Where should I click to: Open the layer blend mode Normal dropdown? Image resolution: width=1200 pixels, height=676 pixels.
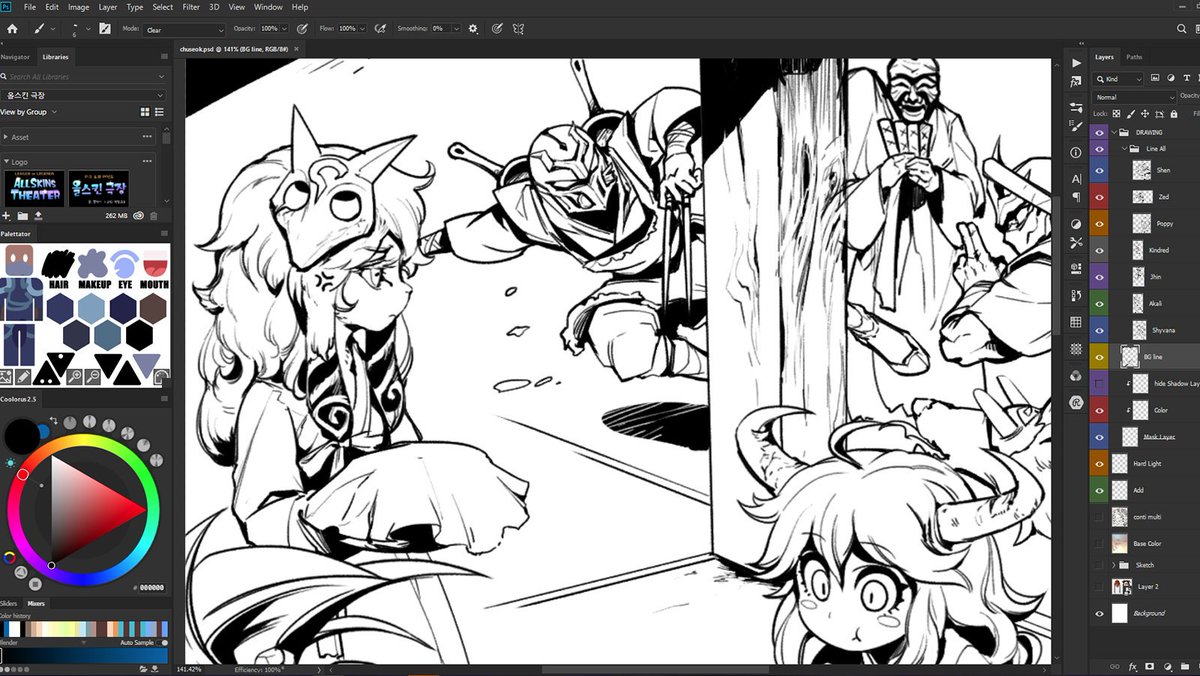click(1135, 97)
